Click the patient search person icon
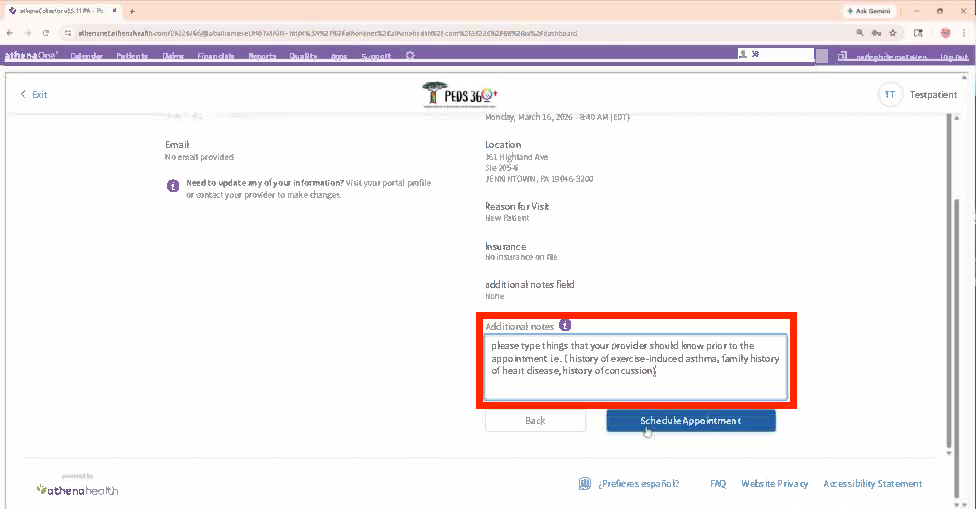Viewport: 976px width, 509px height. click(x=743, y=54)
